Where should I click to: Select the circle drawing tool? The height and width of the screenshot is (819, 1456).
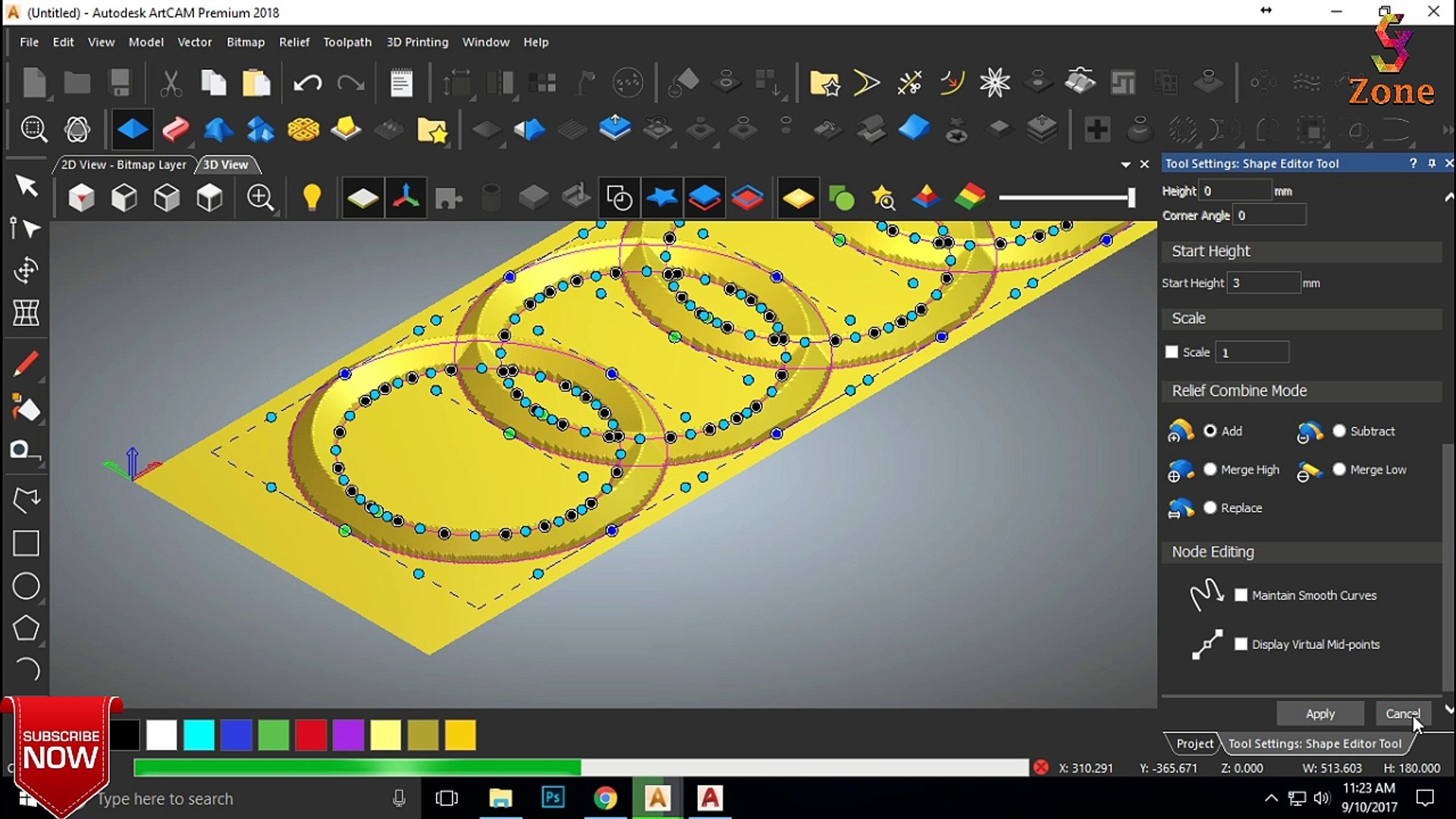(26, 585)
